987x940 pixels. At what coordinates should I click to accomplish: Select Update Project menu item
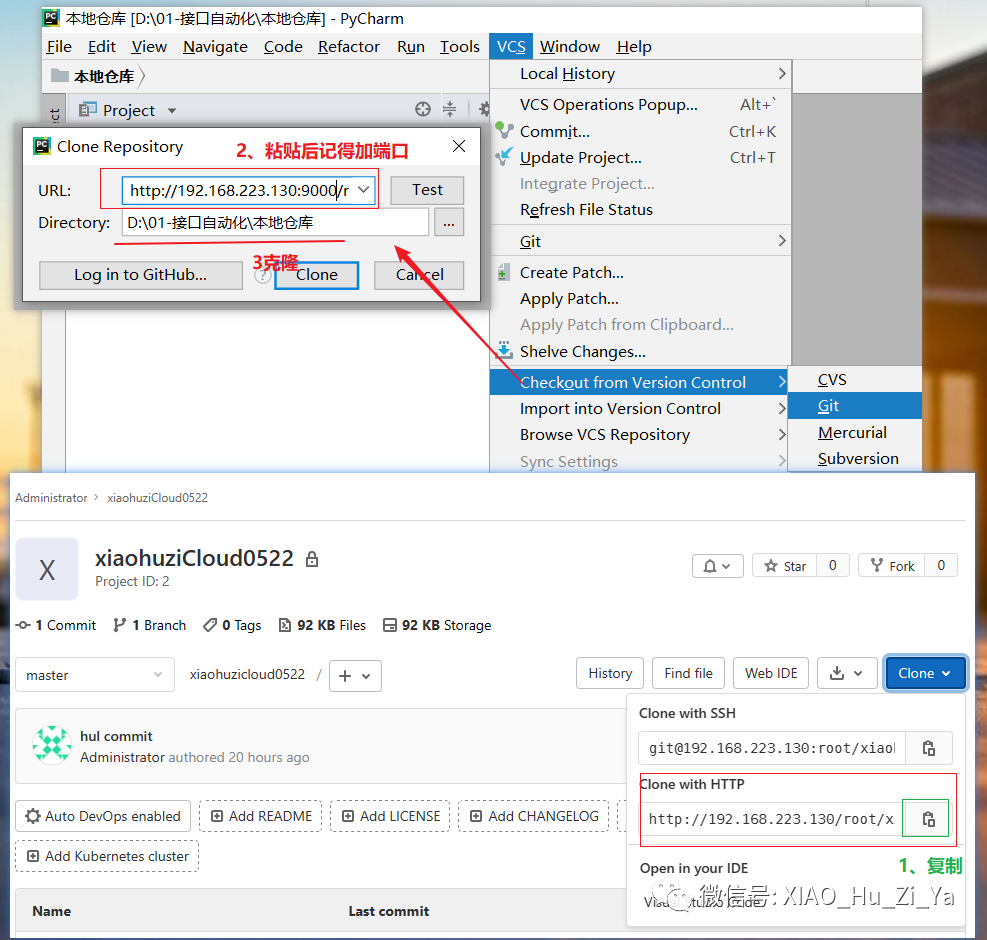click(x=640, y=157)
